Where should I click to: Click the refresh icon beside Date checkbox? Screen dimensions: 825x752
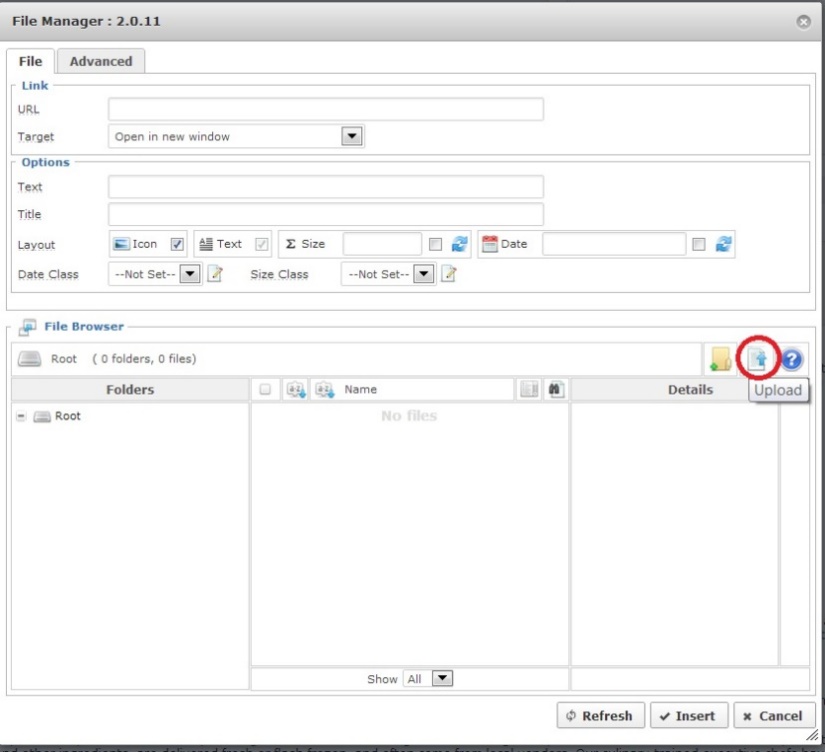tap(725, 244)
